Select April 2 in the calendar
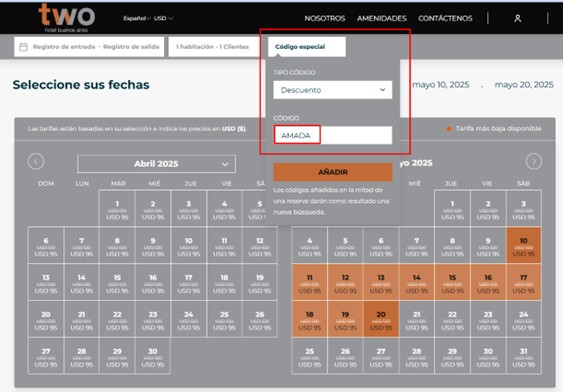 pos(153,209)
